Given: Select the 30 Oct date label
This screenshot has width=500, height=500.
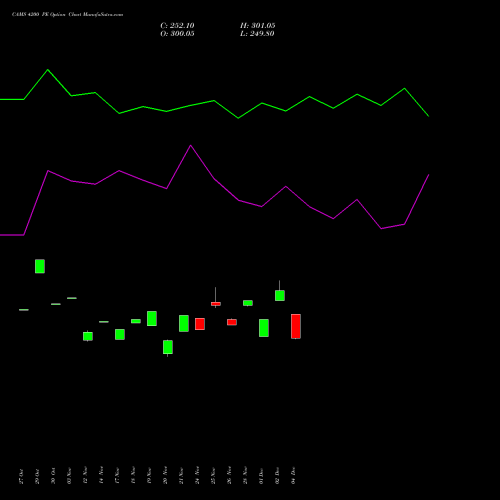Looking at the screenshot, I should pyautogui.click(x=53, y=476).
